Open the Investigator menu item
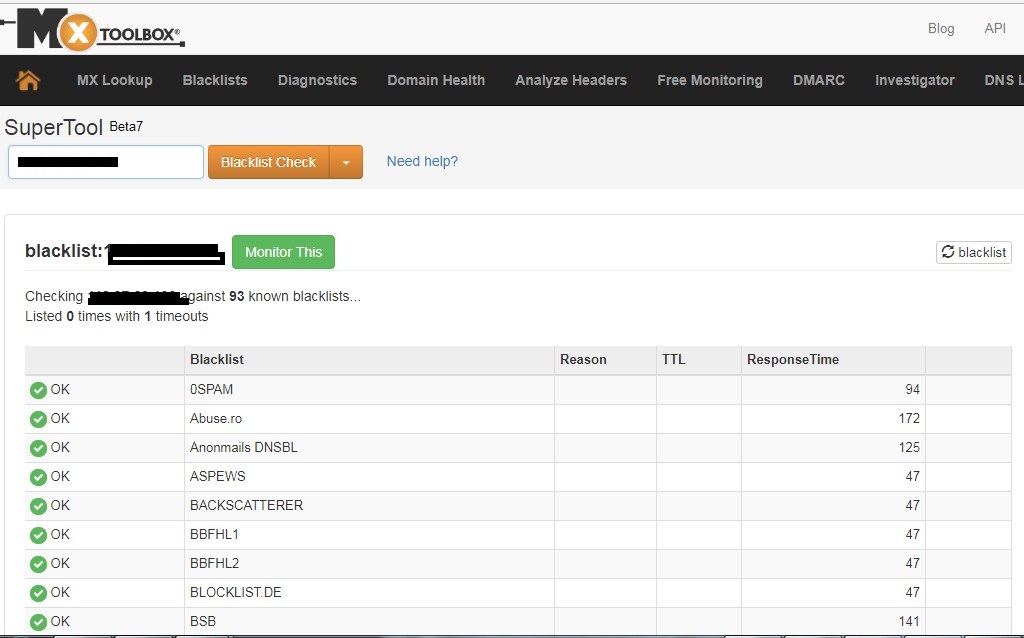1024x638 pixels. coord(914,80)
